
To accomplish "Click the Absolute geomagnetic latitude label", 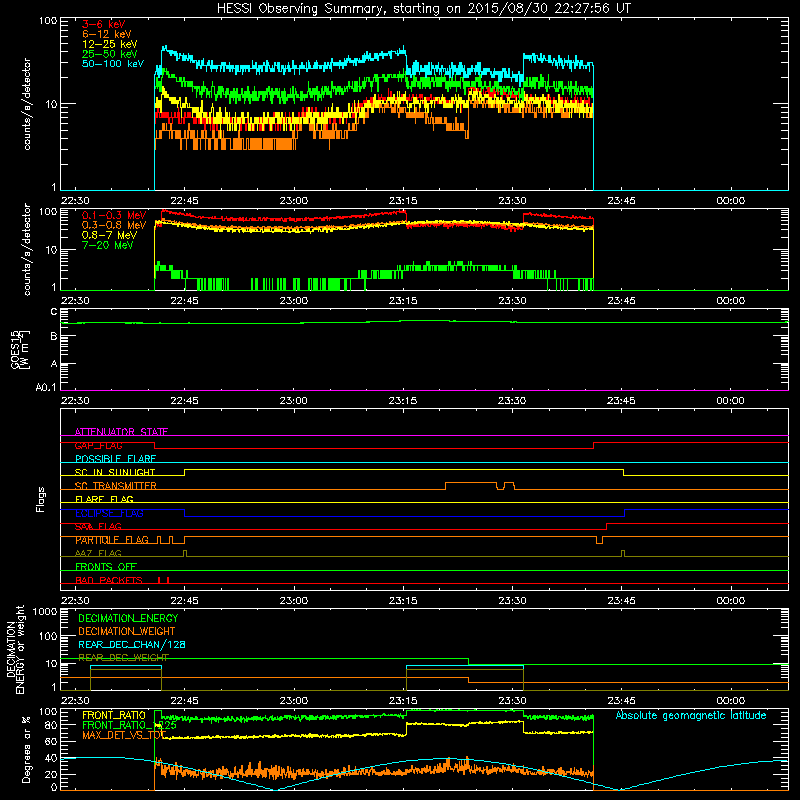I will (691, 716).
